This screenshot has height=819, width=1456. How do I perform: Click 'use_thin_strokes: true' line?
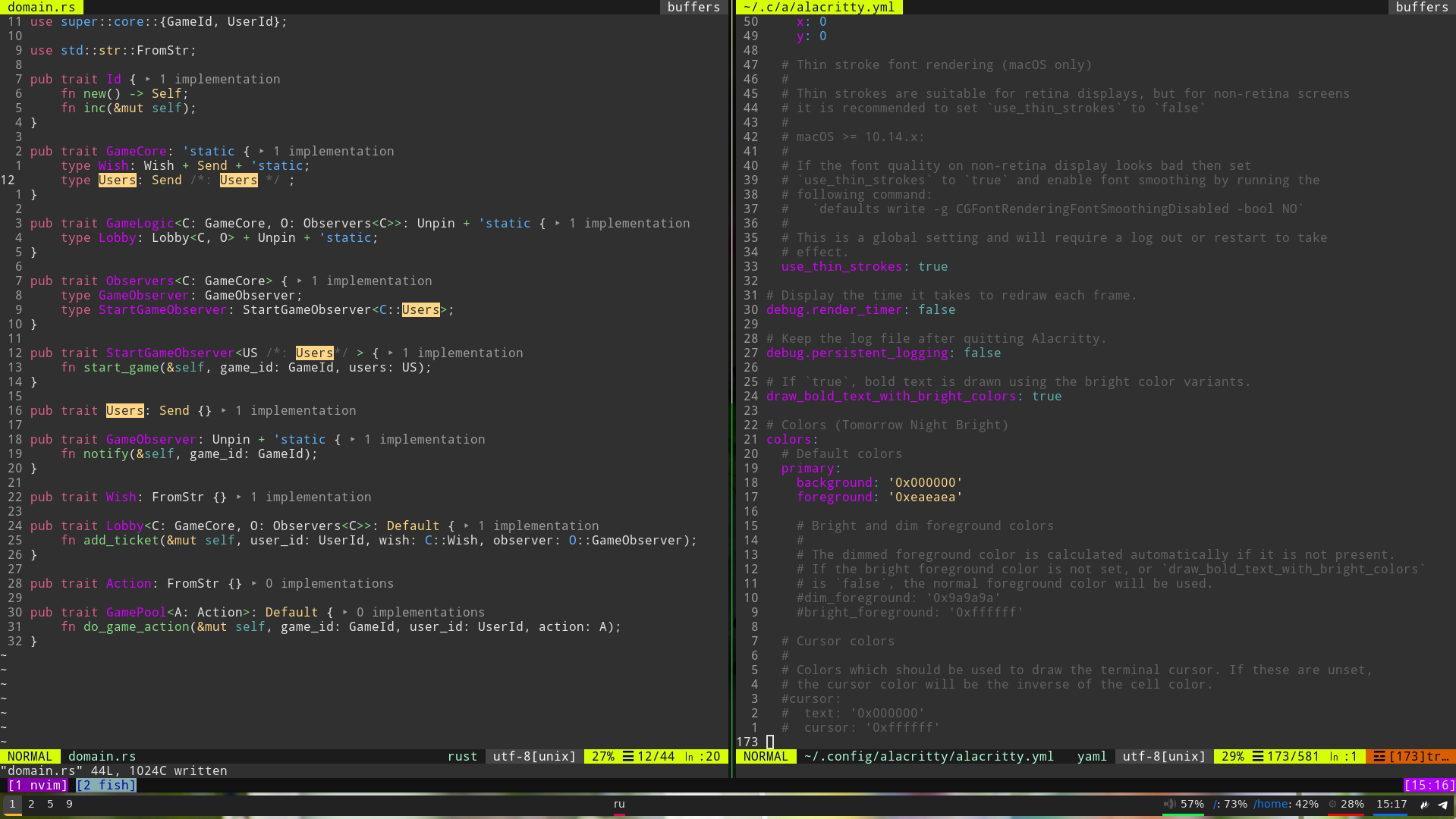pyautogui.click(x=865, y=266)
